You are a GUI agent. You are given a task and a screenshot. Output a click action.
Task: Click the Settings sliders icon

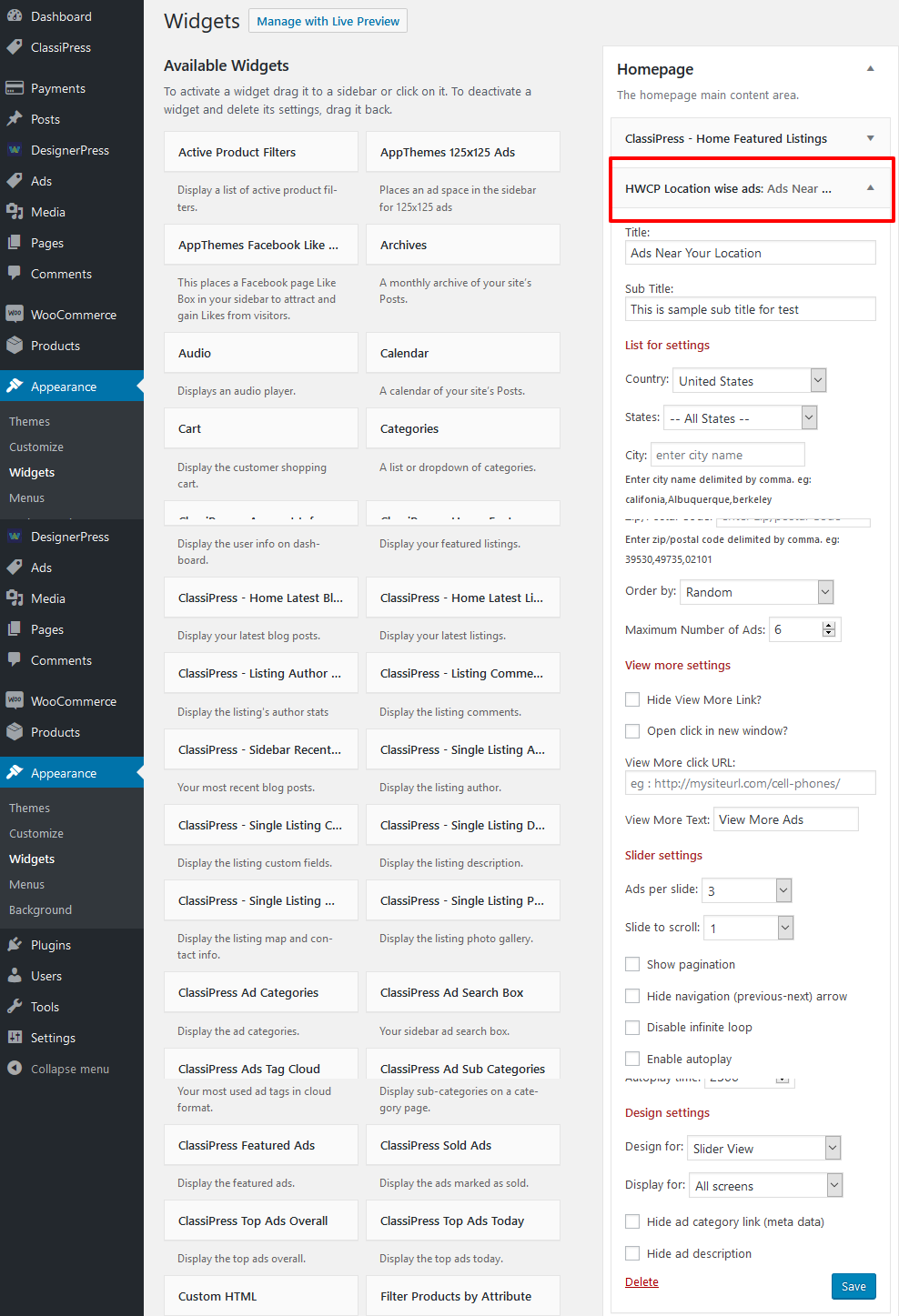(x=15, y=1038)
